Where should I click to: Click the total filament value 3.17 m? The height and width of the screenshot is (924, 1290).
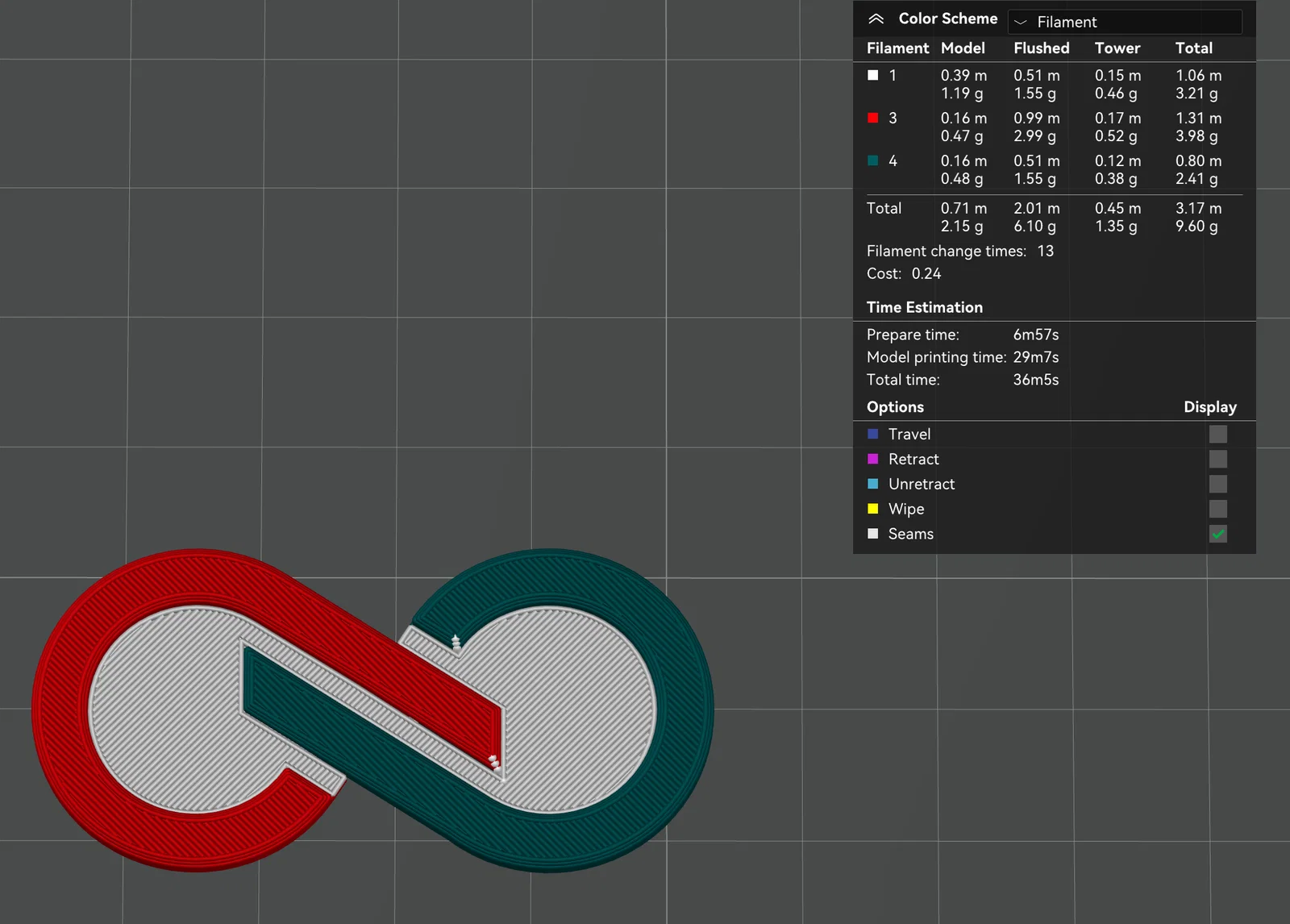coord(1199,208)
